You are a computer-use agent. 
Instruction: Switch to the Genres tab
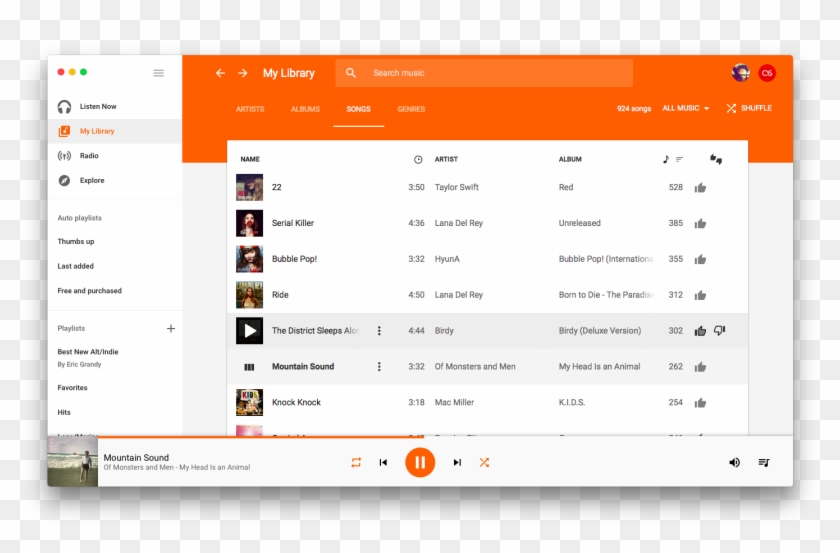(x=411, y=109)
